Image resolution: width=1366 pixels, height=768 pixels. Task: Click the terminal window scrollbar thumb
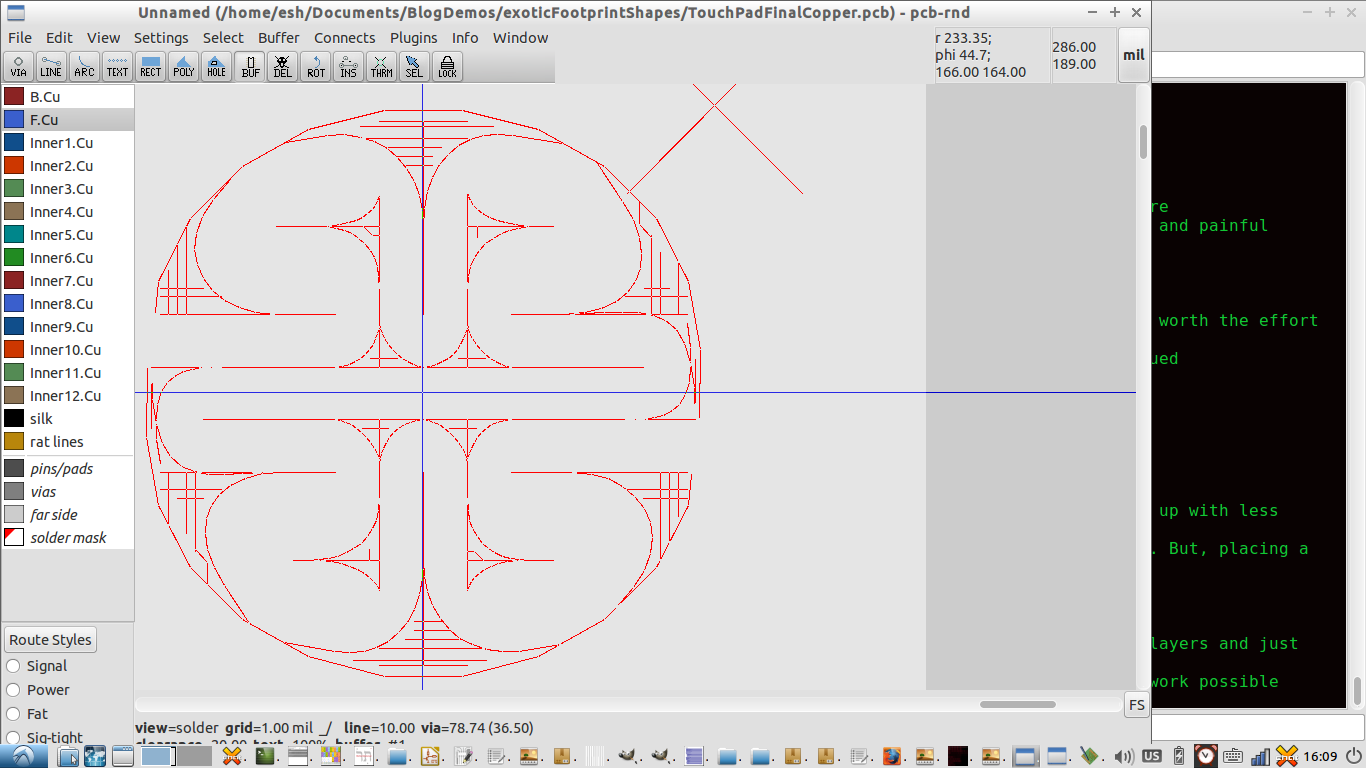tap(1357, 691)
